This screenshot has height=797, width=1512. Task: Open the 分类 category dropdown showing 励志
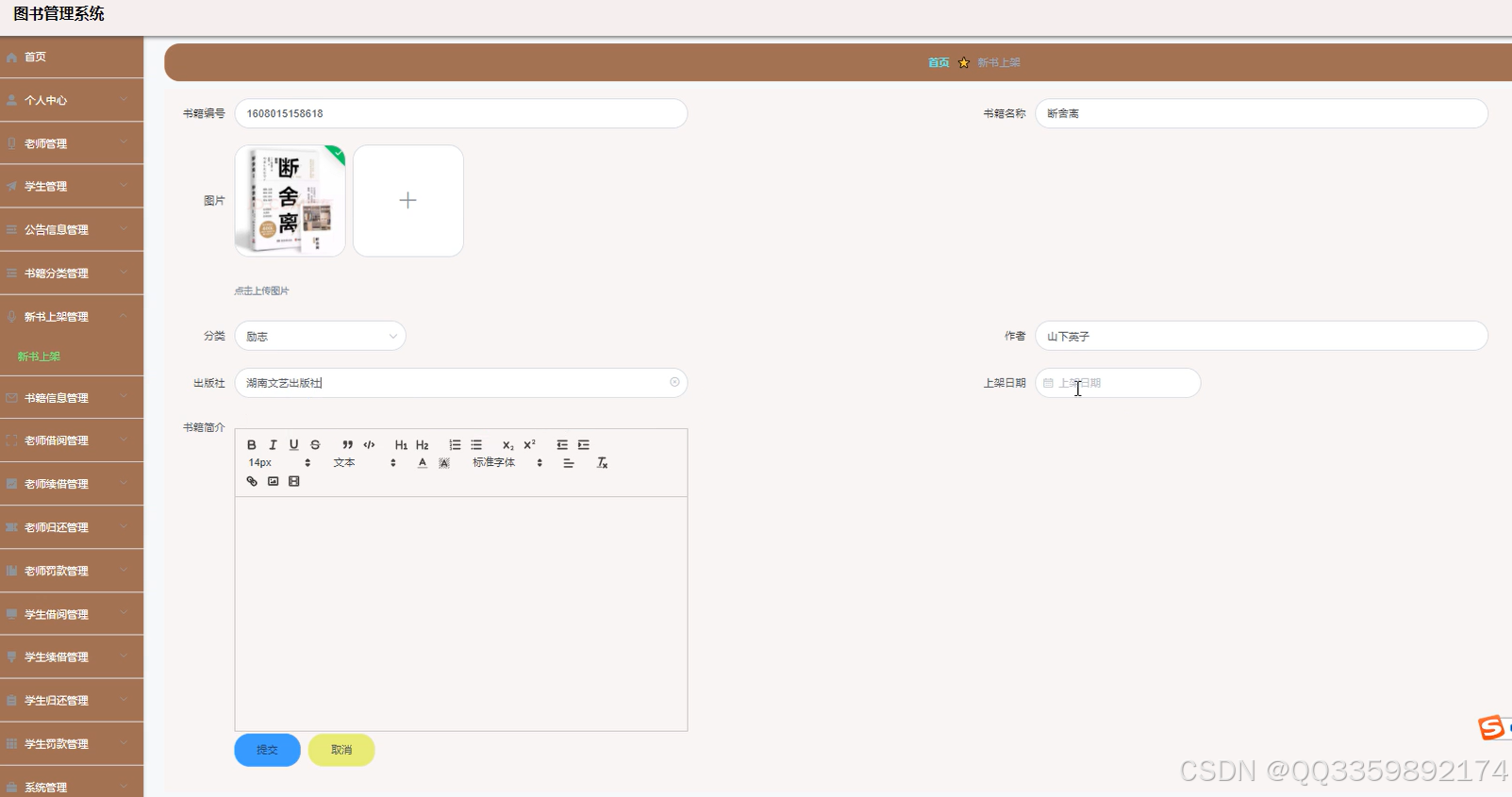click(x=320, y=336)
